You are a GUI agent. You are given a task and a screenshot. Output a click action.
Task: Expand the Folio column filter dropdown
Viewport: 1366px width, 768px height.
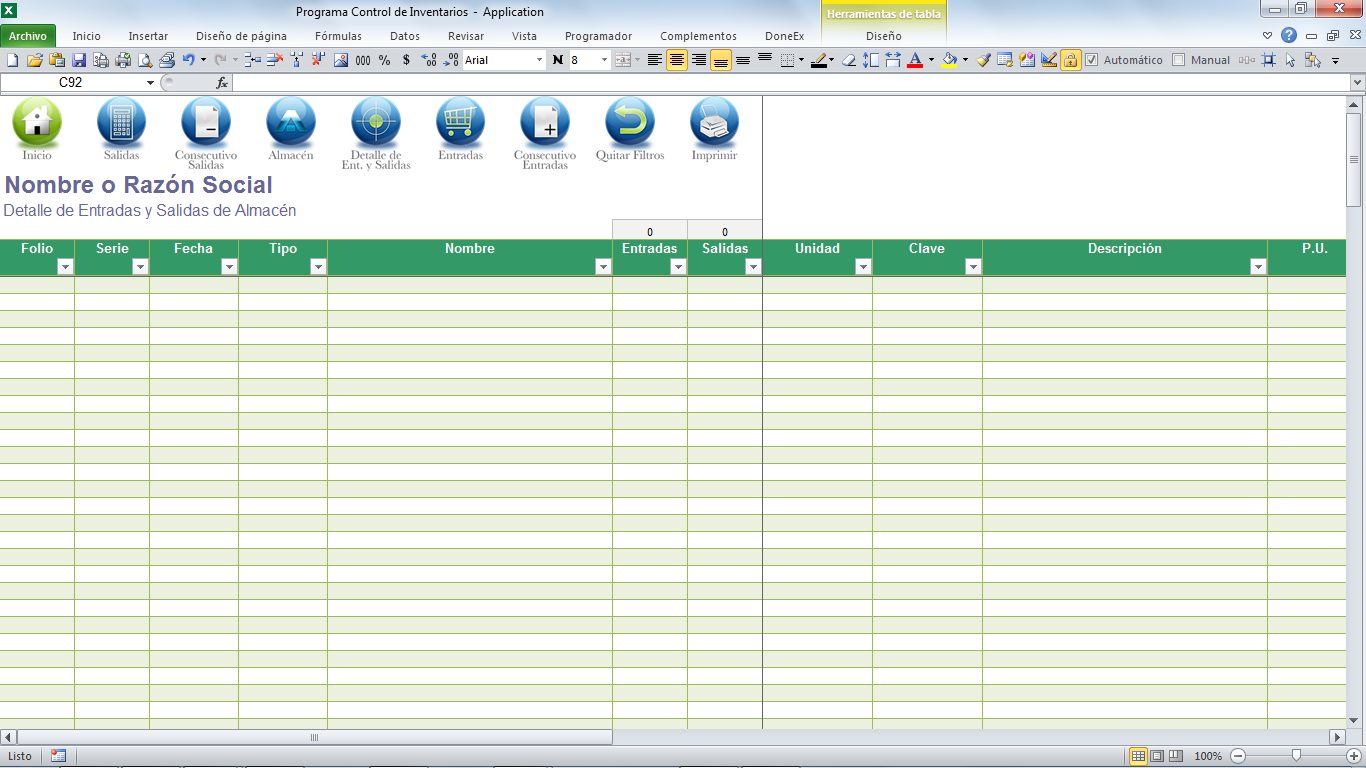click(x=65, y=267)
